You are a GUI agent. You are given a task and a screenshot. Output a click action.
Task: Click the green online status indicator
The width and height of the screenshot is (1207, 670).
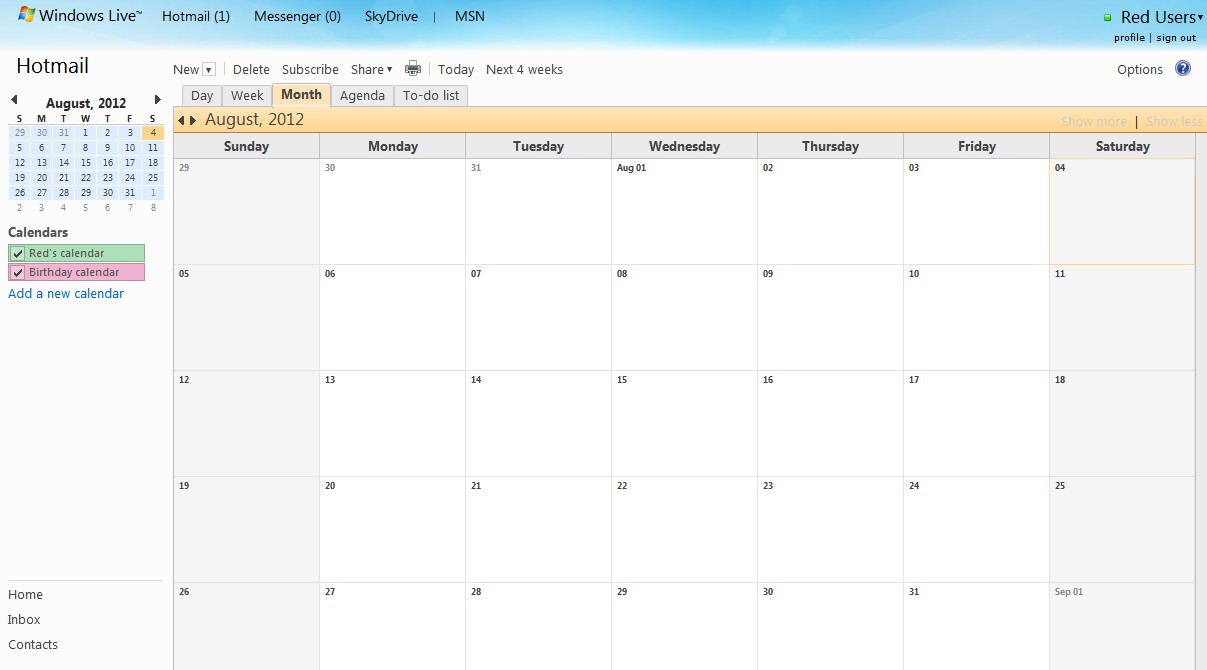tap(1108, 17)
